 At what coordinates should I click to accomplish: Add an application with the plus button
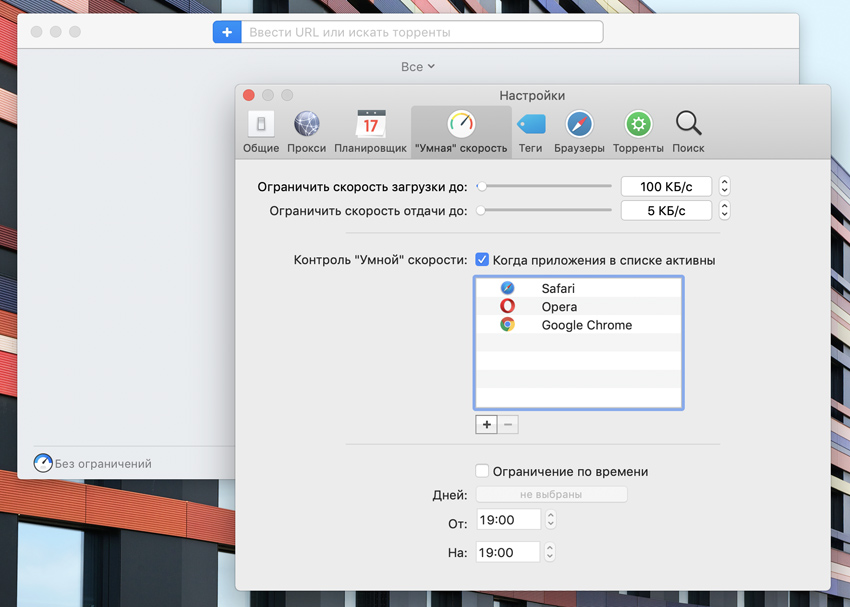click(x=486, y=424)
